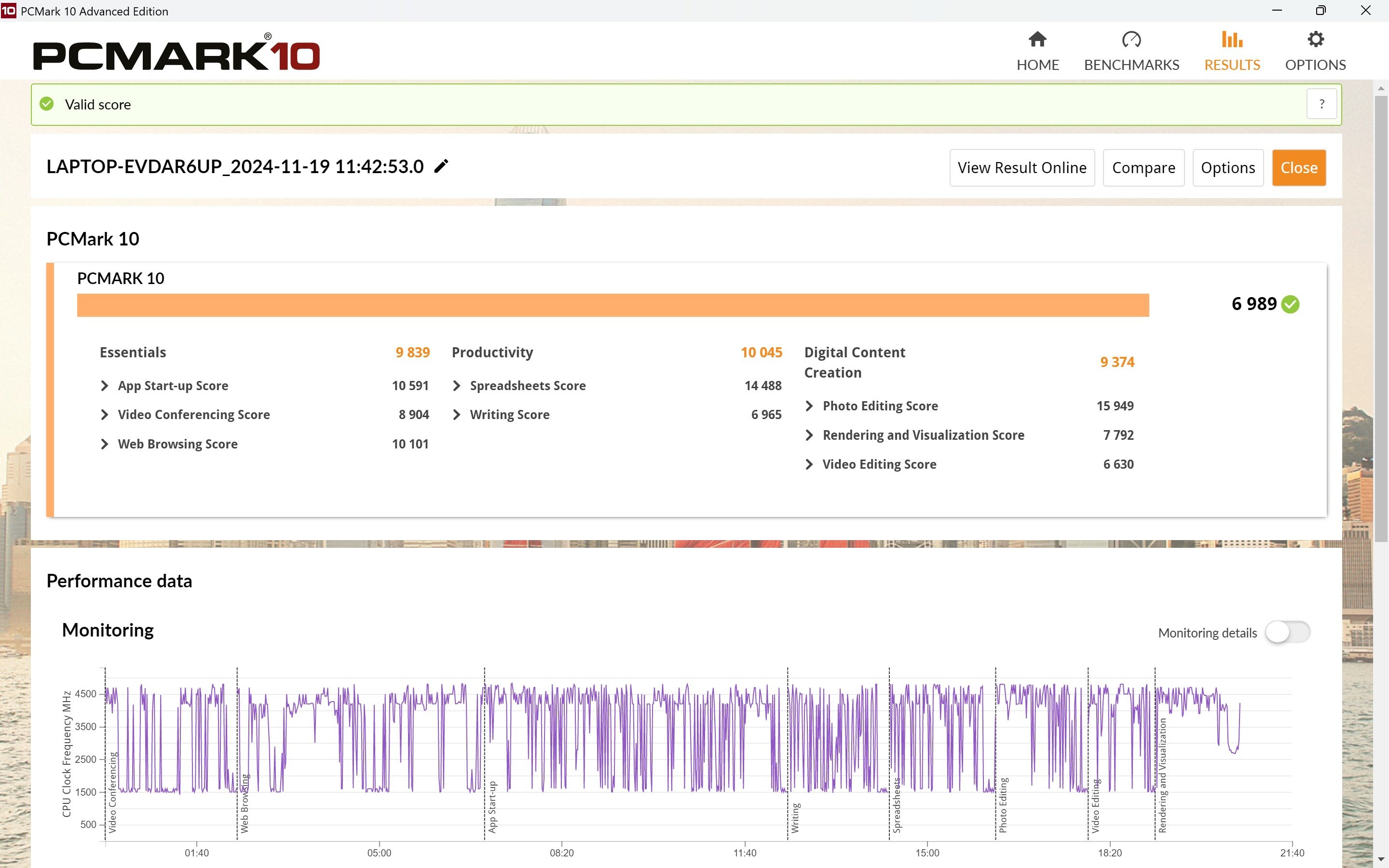Switch to the BENCHMARKS tab label
1389x868 pixels.
click(1131, 65)
